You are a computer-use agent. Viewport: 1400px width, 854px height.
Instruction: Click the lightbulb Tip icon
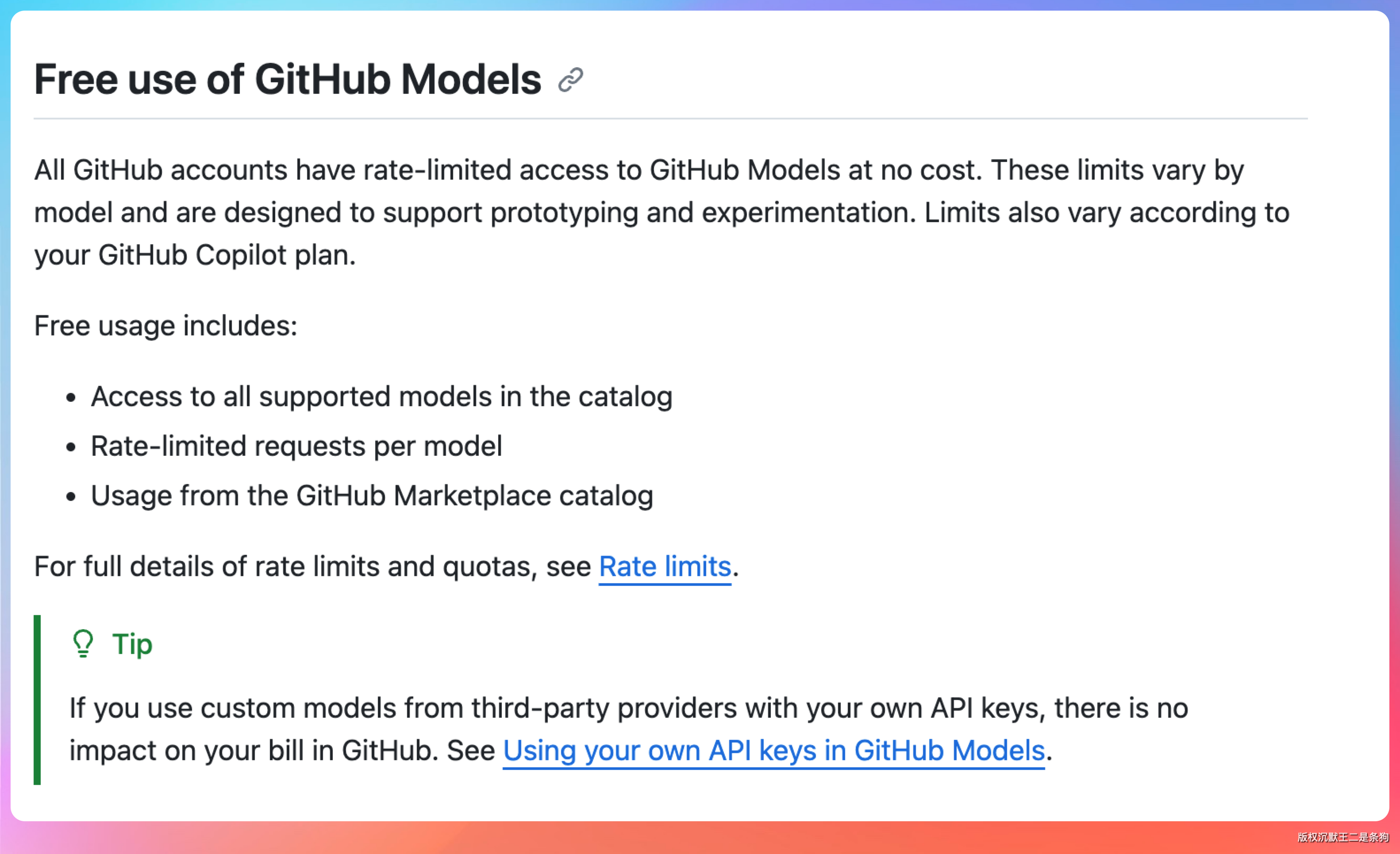click(x=83, y=644)
